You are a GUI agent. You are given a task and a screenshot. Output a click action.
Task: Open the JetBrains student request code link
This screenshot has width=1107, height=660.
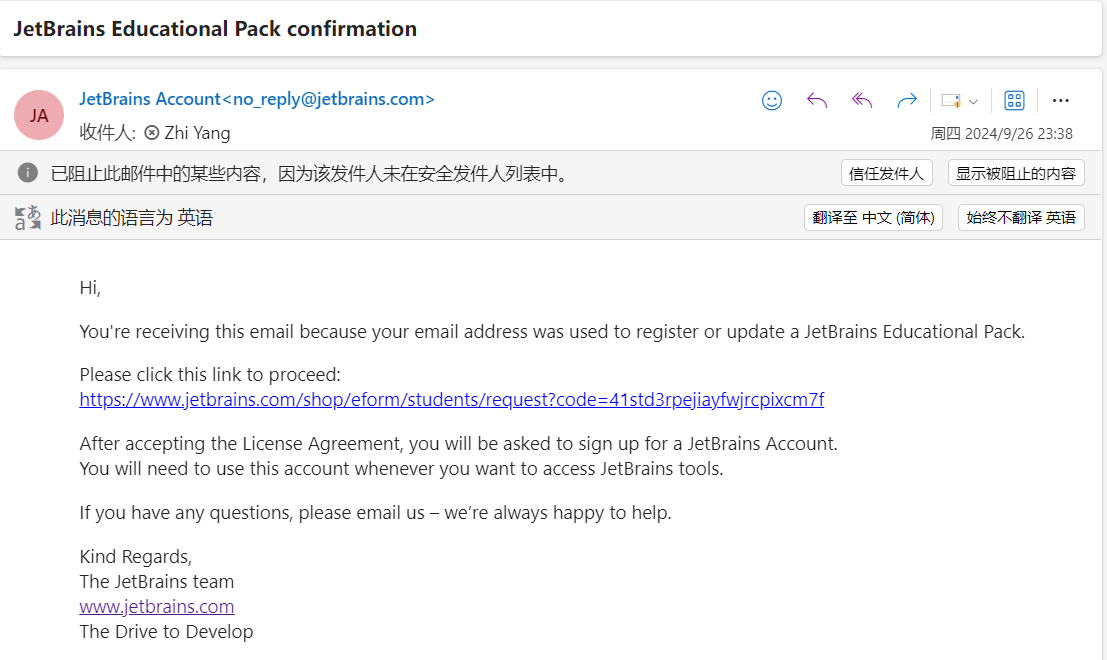(x=452, y=400)
